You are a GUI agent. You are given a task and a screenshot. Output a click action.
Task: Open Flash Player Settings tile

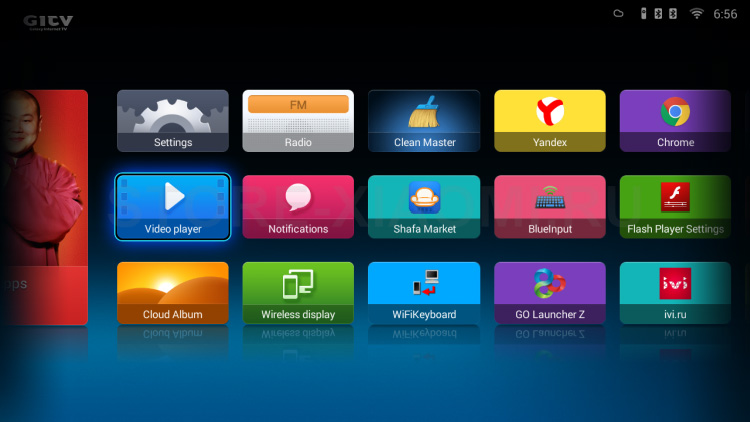[x=675, y=207]
